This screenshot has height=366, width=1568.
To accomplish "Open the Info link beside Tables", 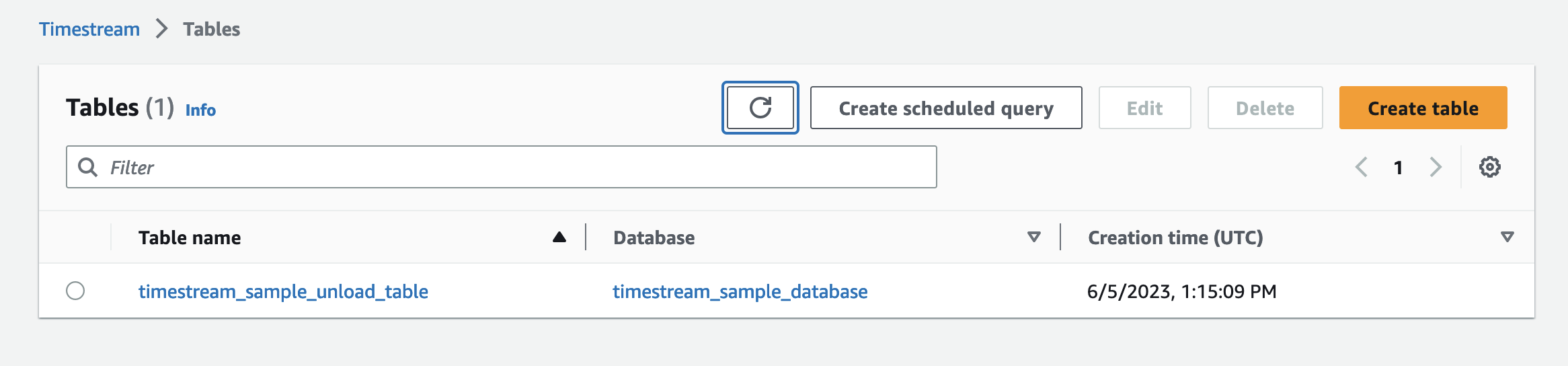I will 200,110.
